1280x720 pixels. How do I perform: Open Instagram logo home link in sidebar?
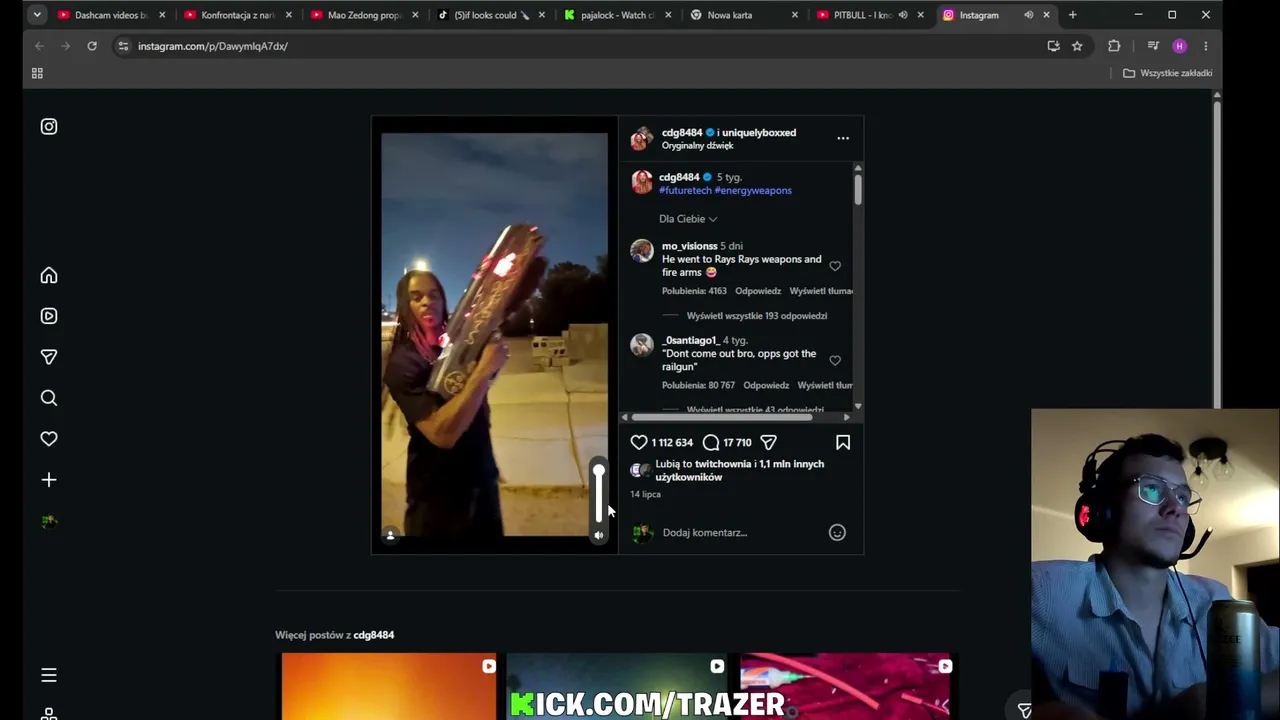tap(49, 127)
